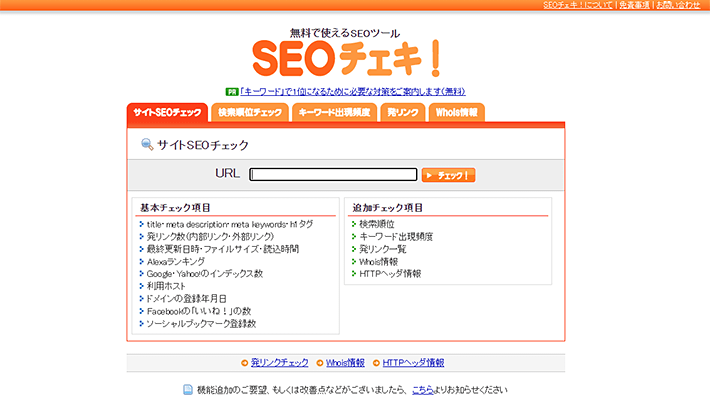
Task: Click the 追加チェック項目 heading
Action: (x=388, y=208)
